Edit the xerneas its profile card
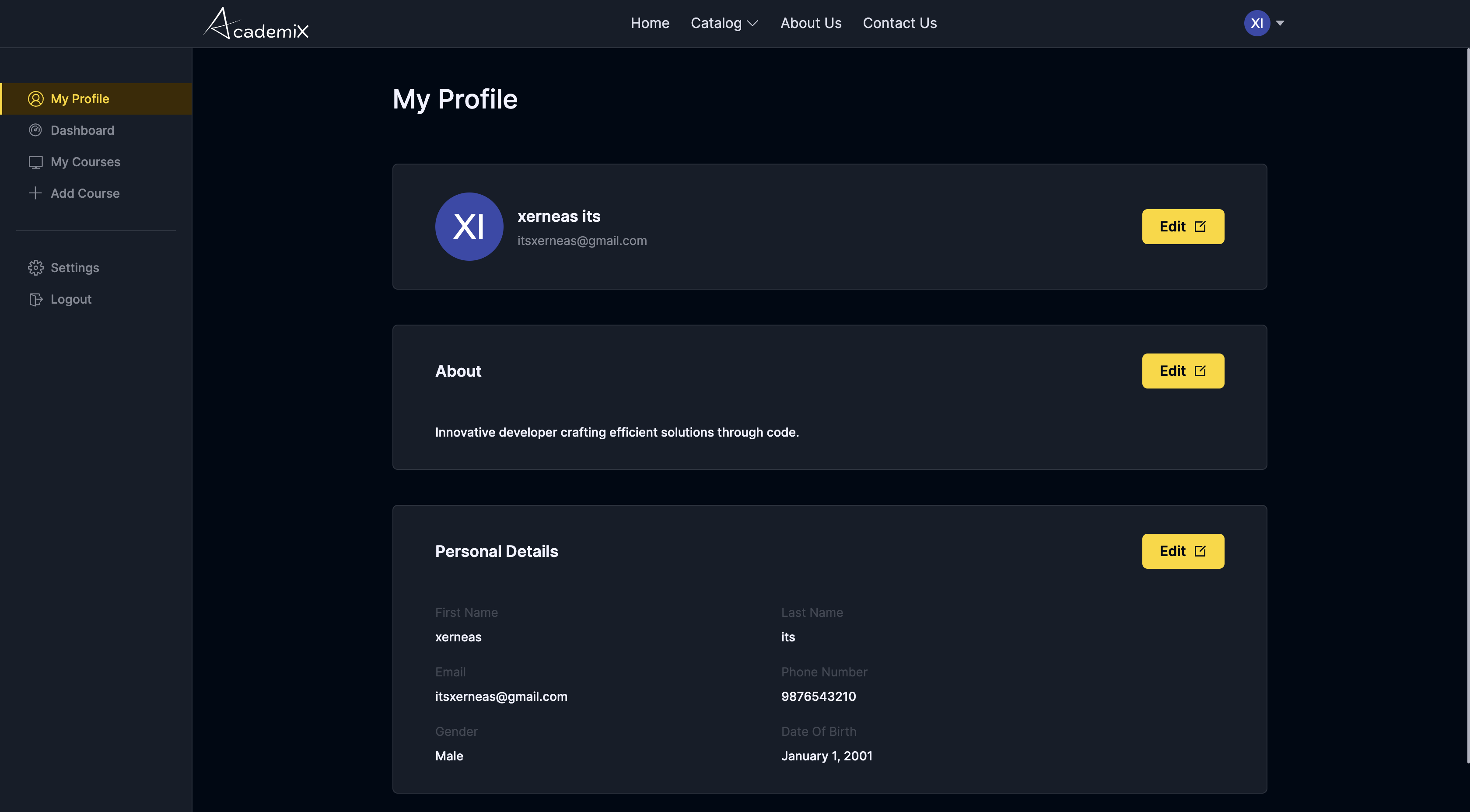Image resolution: width=1470 pixels, height=812 pixels. (1183, 227)
